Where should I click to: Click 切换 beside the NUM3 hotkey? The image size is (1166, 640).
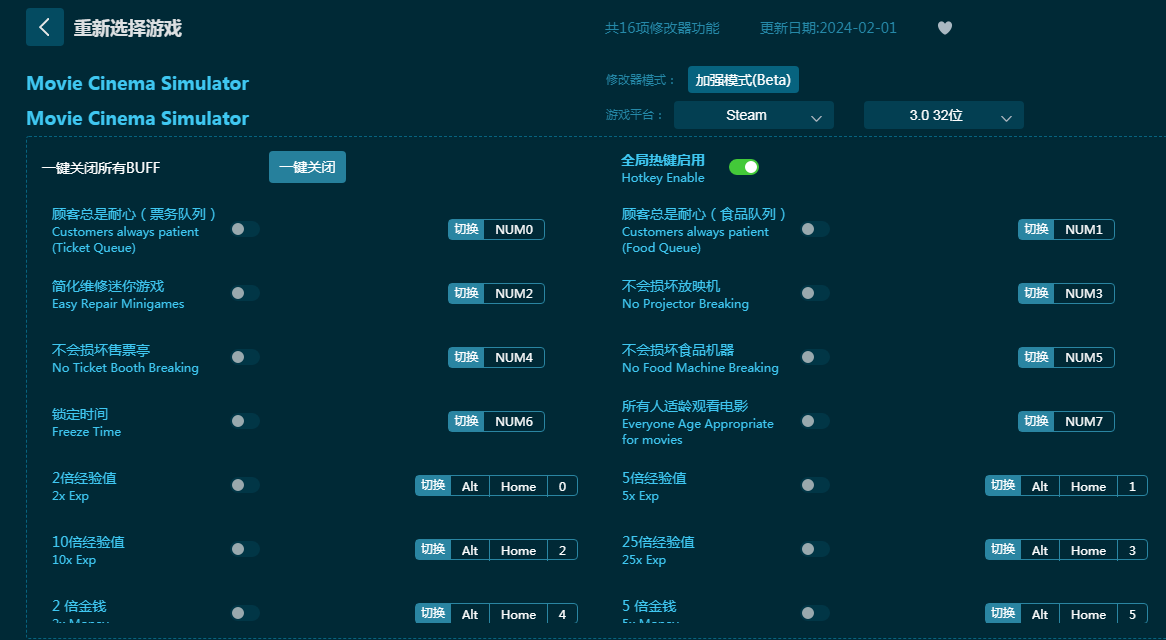(x=1036, y=293)
